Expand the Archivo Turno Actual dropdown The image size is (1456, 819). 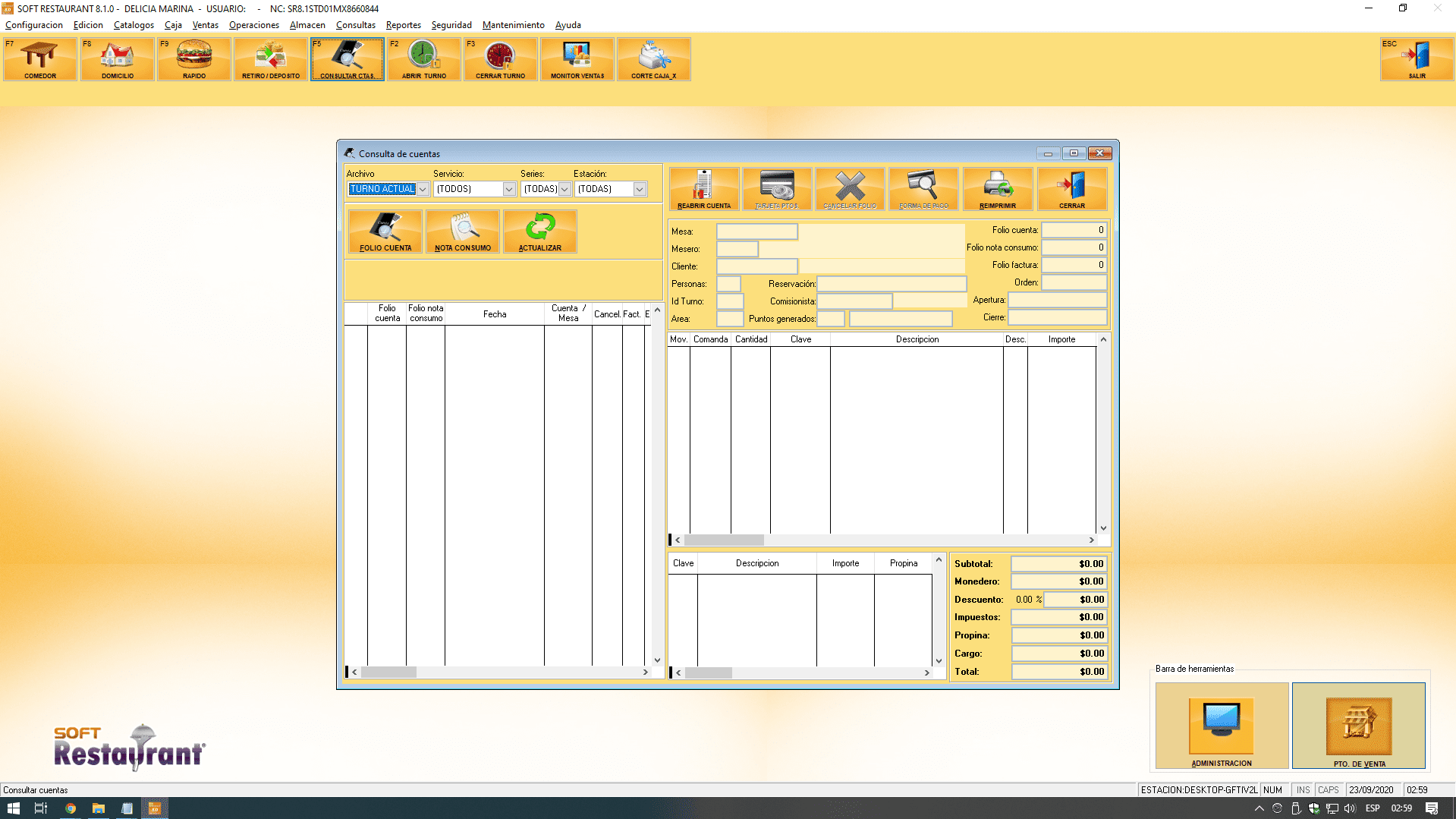423,189
